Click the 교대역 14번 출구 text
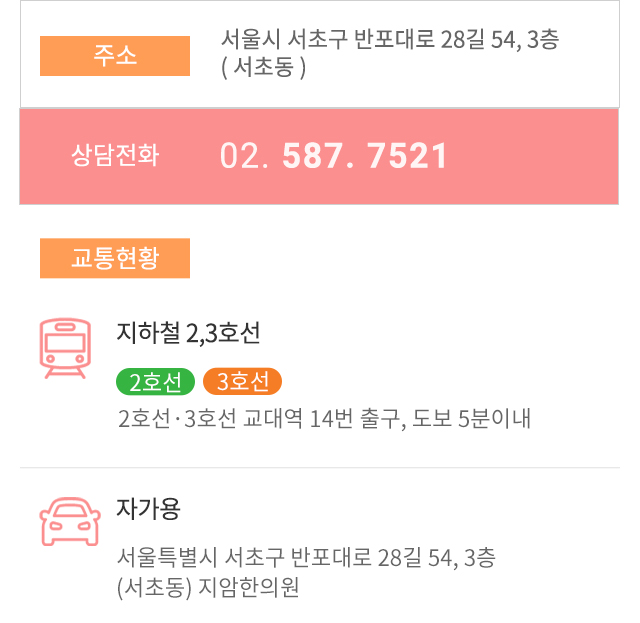640x623 pixels. coord(324,418)
